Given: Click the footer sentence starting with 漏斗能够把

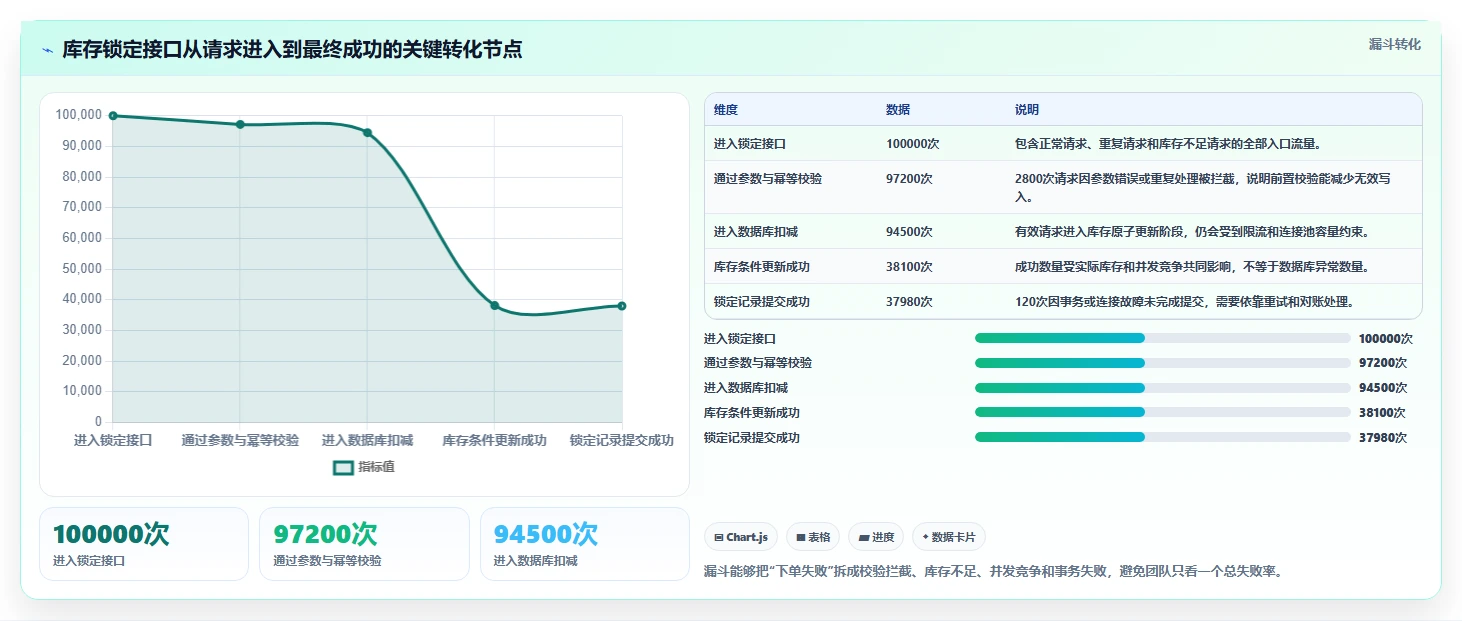Looking at the screenshot, I should [993, 572].
